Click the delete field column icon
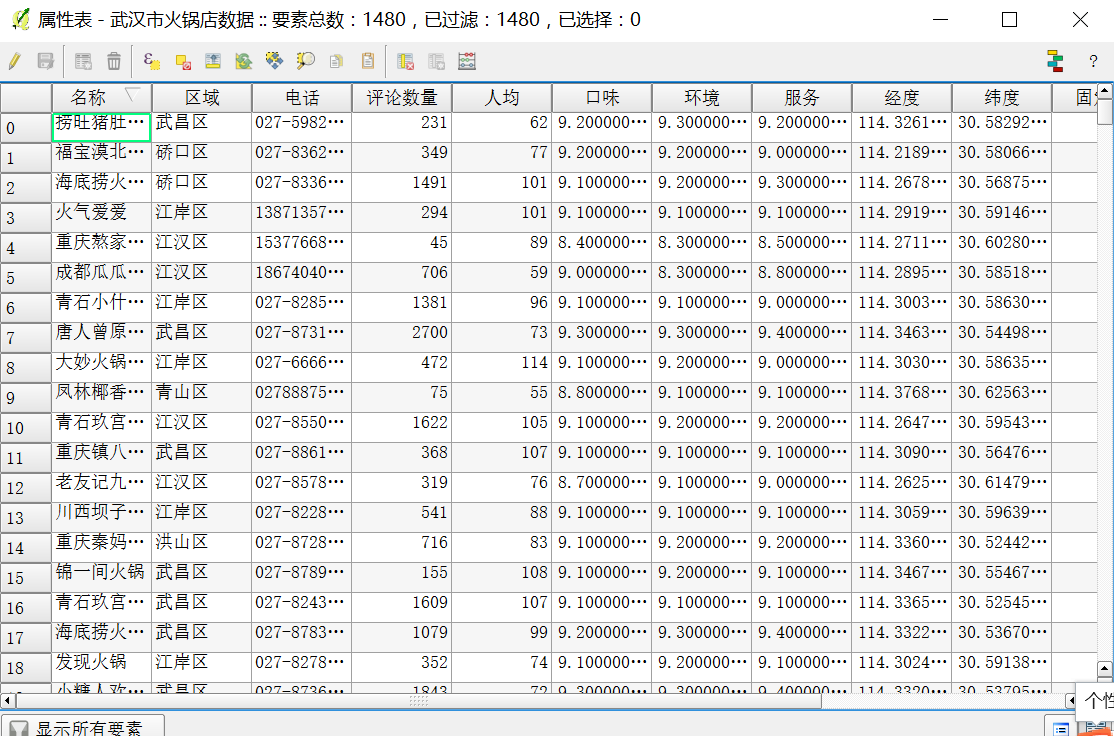1114x736 pixels. click(405, 62)
